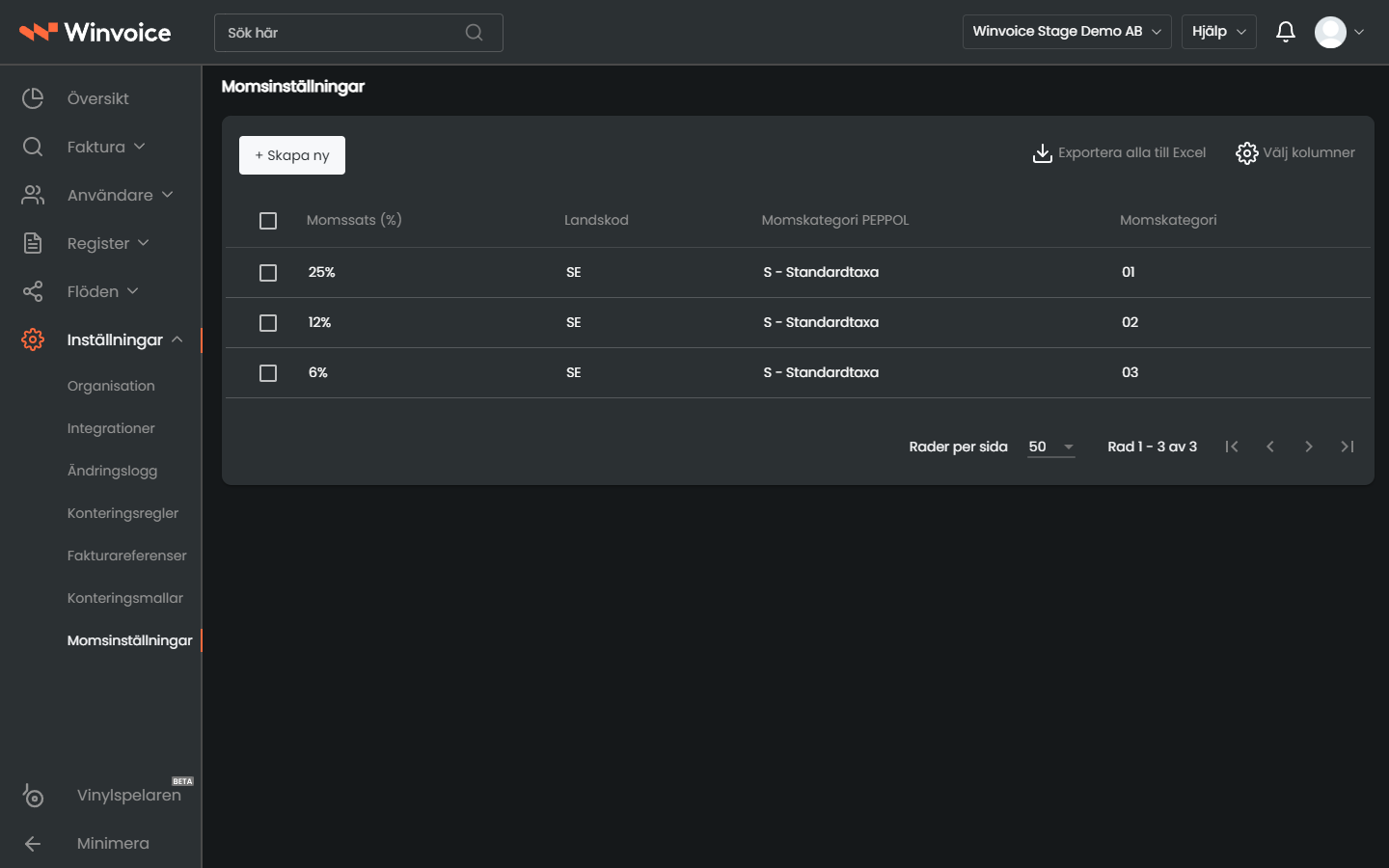Open the rows per page dropdown showing 50
Viewport: 1389px width, 868px height.
coord(1051,447)
